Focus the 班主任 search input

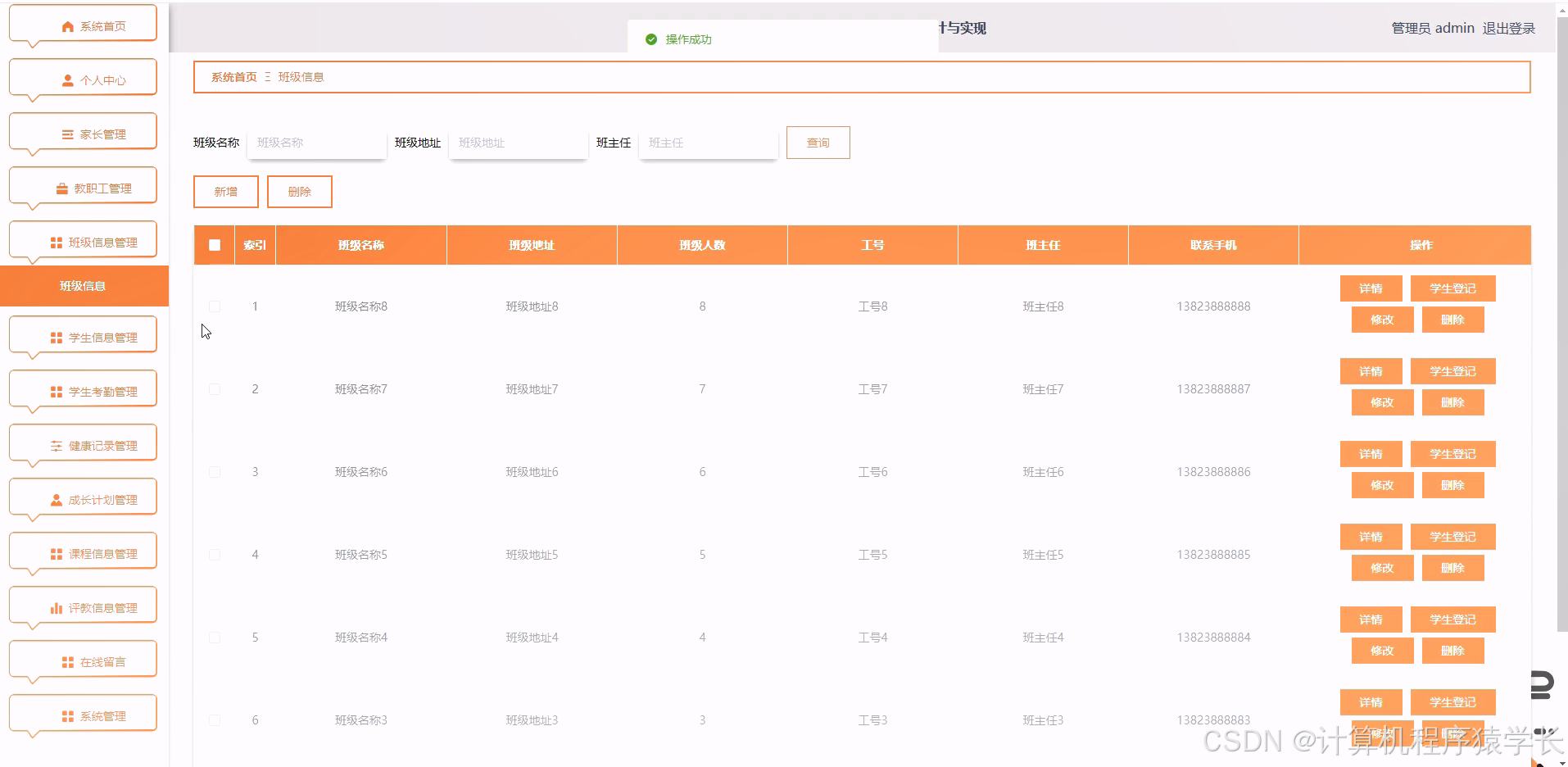pos(708,143)
